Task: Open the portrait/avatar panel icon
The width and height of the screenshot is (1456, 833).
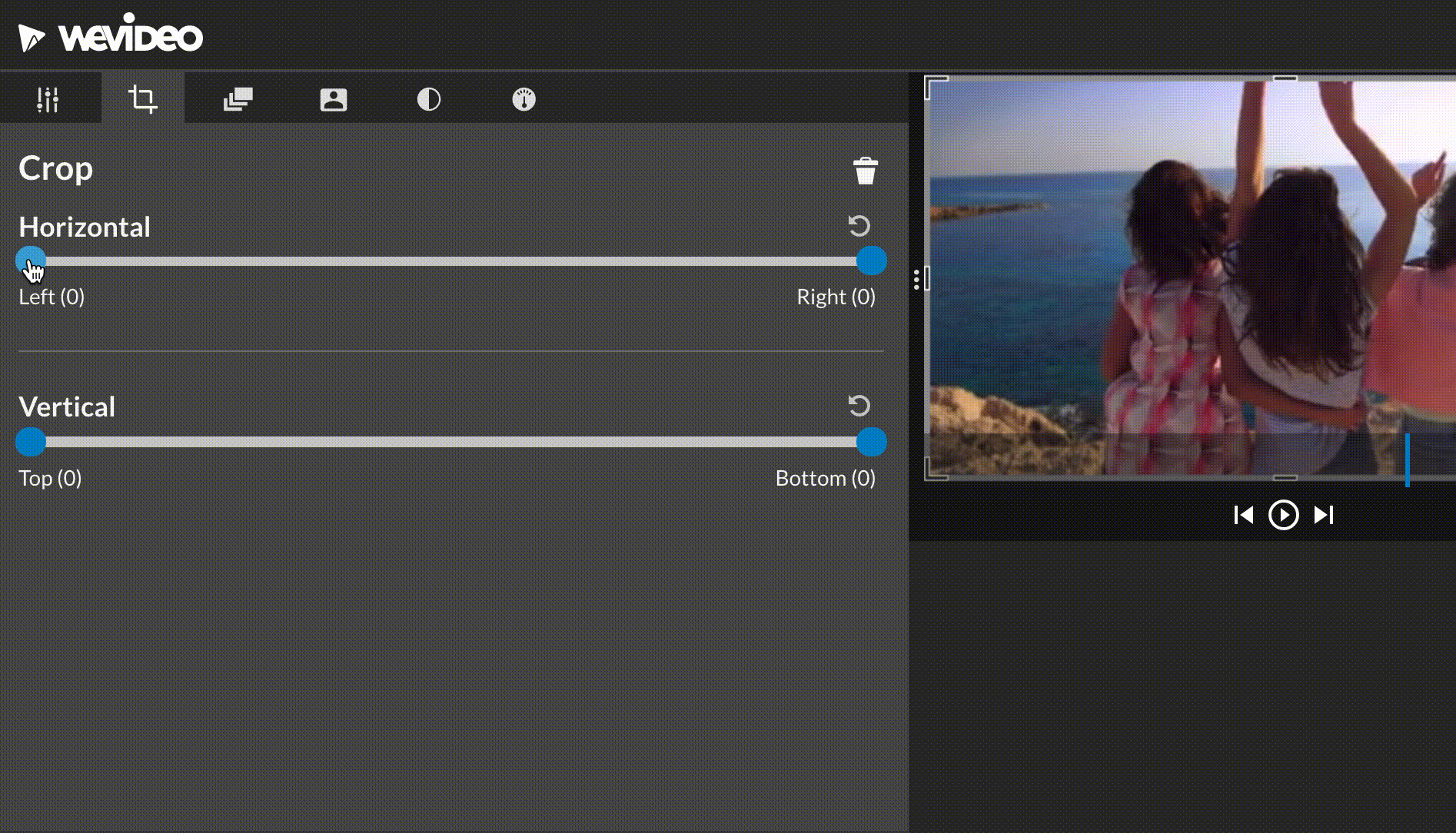Action: (x=333, y=98)
